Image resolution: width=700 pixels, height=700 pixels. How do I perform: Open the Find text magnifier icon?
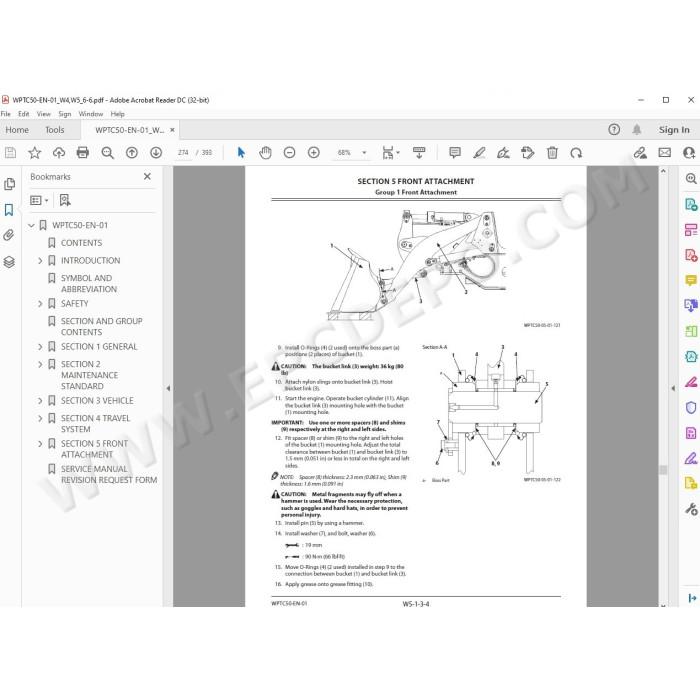click(107, 153)
